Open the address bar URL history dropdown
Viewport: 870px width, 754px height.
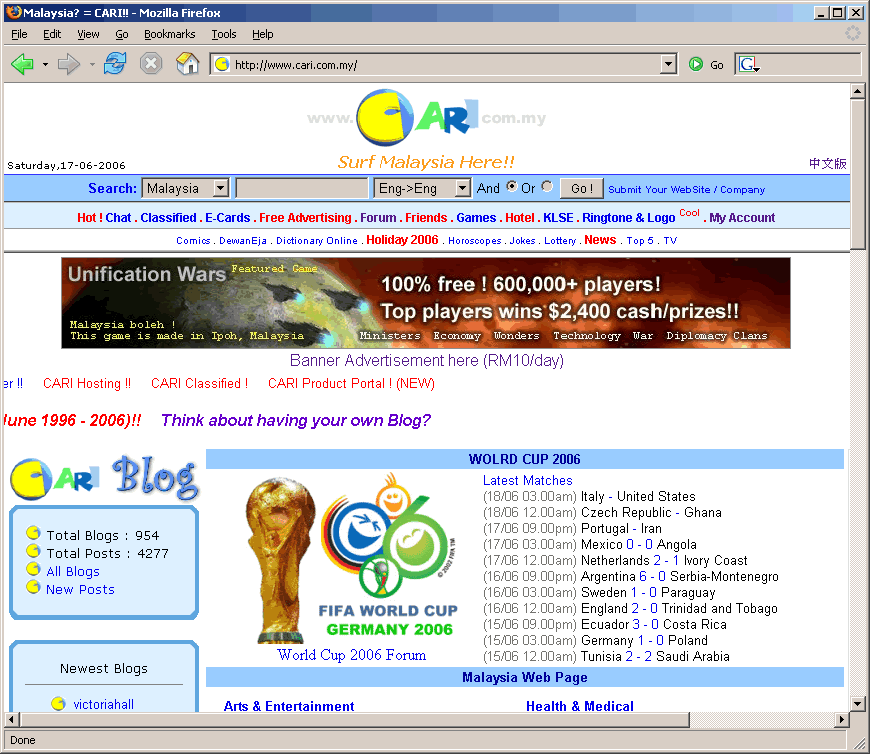669,65
